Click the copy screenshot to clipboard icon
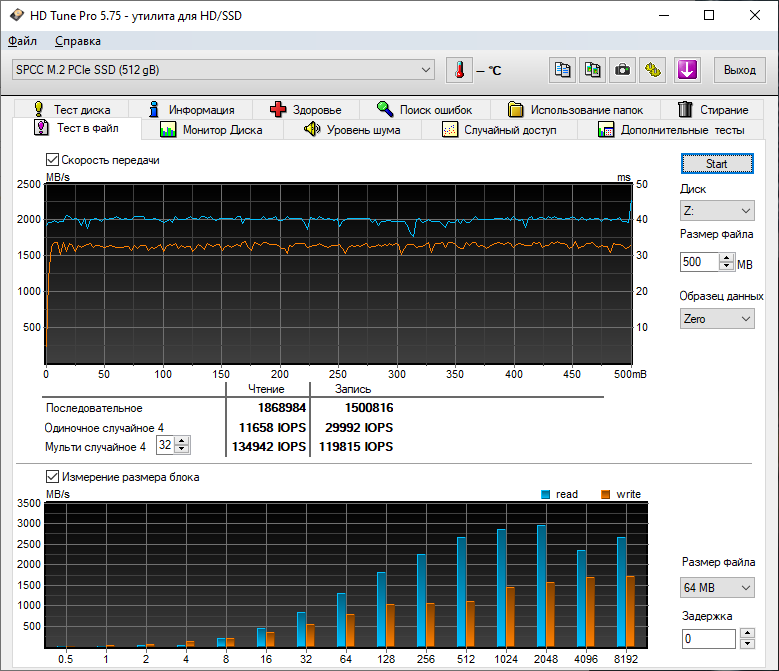This screenshot has width=779, height=671. [593, 70]
